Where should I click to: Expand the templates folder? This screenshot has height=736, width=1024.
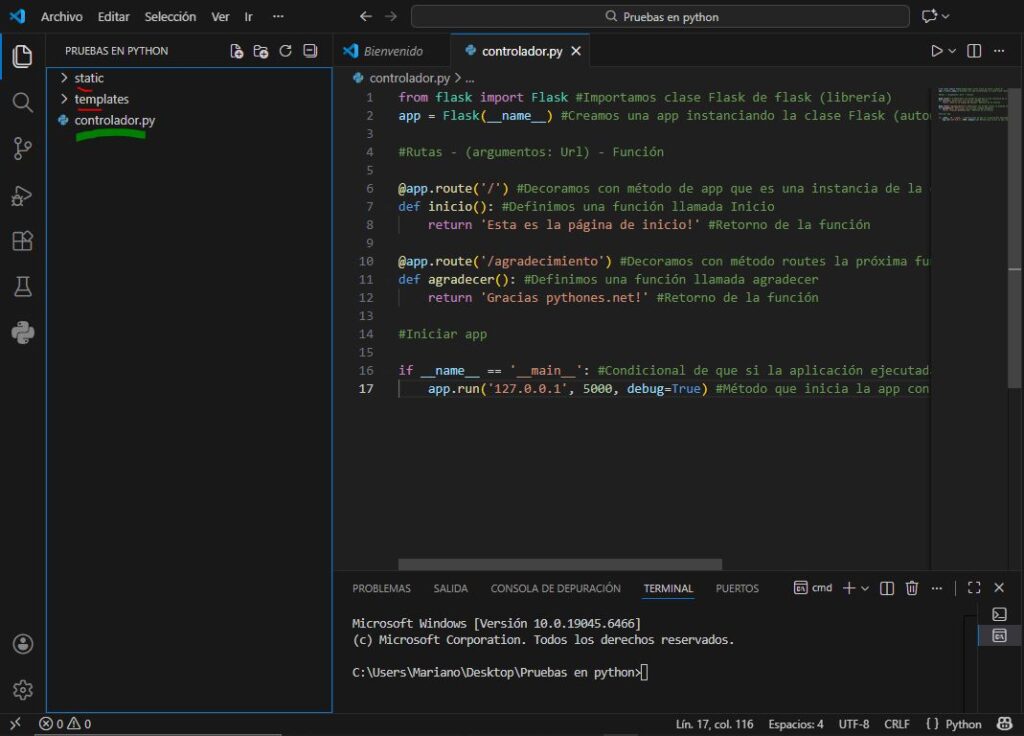[101, 99]
